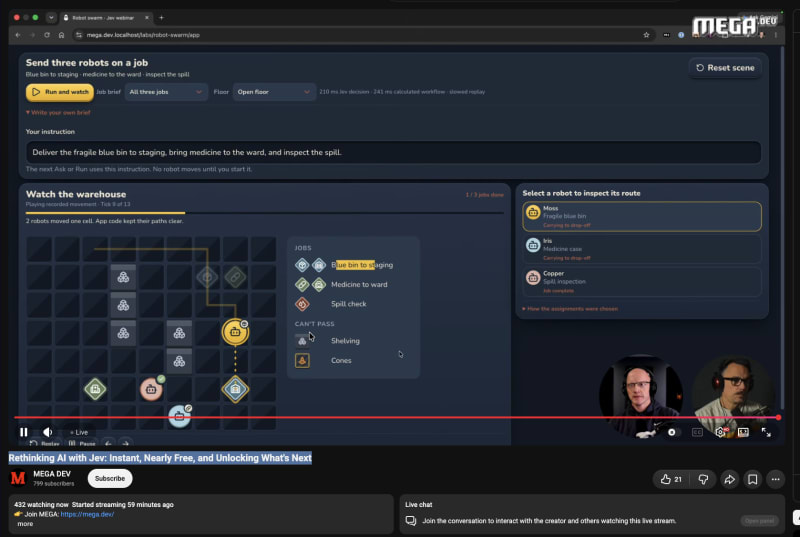Close the Robot swarm browser tab
This screenshot has height=537, width=800.
(147, 17)
